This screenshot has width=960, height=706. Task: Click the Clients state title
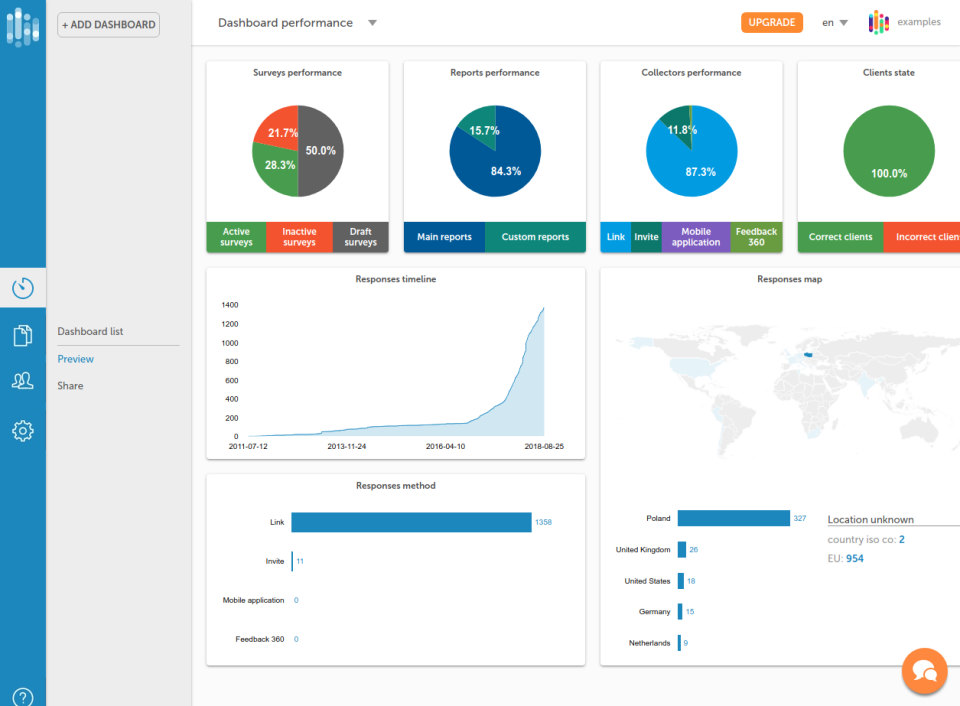coord(889,72)
